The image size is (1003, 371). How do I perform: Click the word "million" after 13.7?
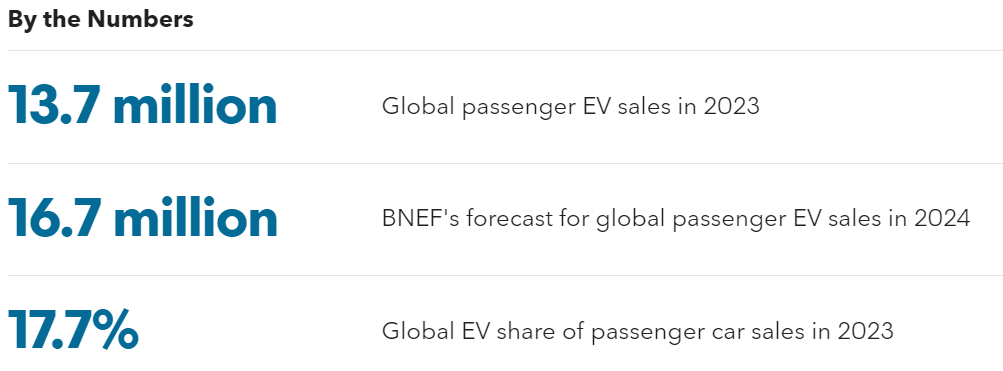195,106
